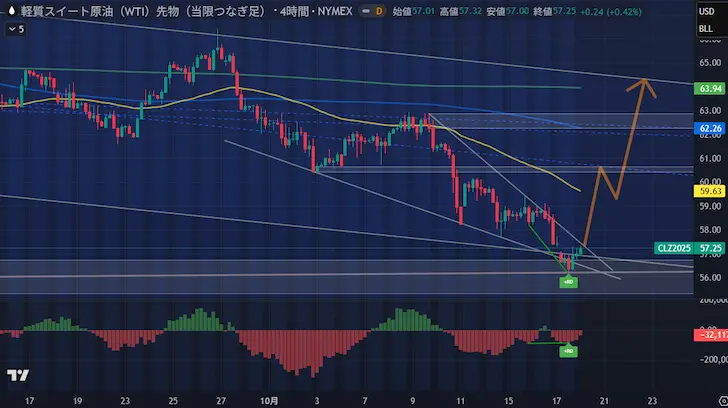This screenshot has height=408, width=728.
Task: Open the BLL unit dropdown
Action: pyautogui.click(x=709, y=29)
